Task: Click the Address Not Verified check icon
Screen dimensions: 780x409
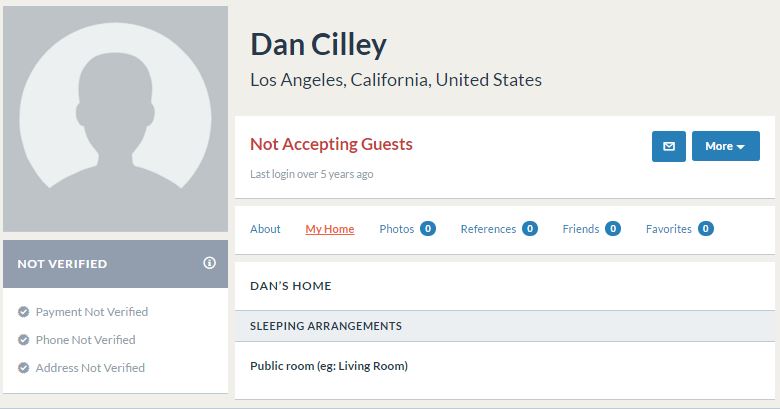Action: (x=23, y=368)
